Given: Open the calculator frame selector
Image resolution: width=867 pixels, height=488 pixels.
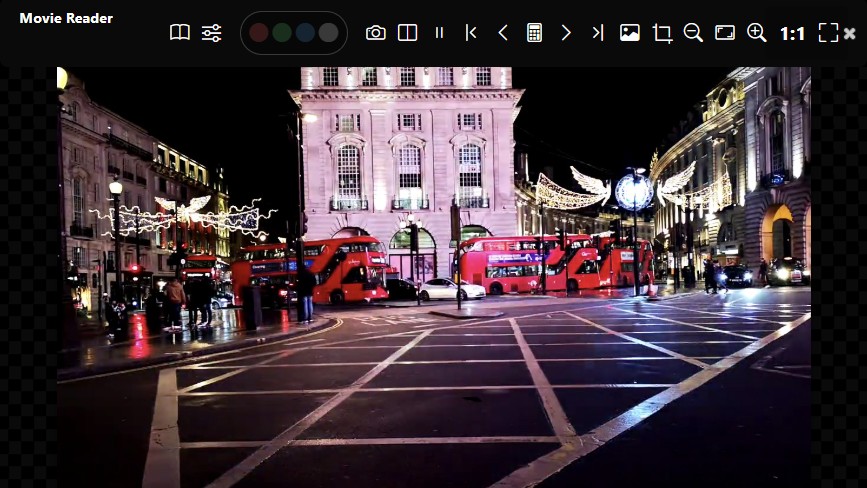Looking at the screenshot, I should (x=535, y=33).
